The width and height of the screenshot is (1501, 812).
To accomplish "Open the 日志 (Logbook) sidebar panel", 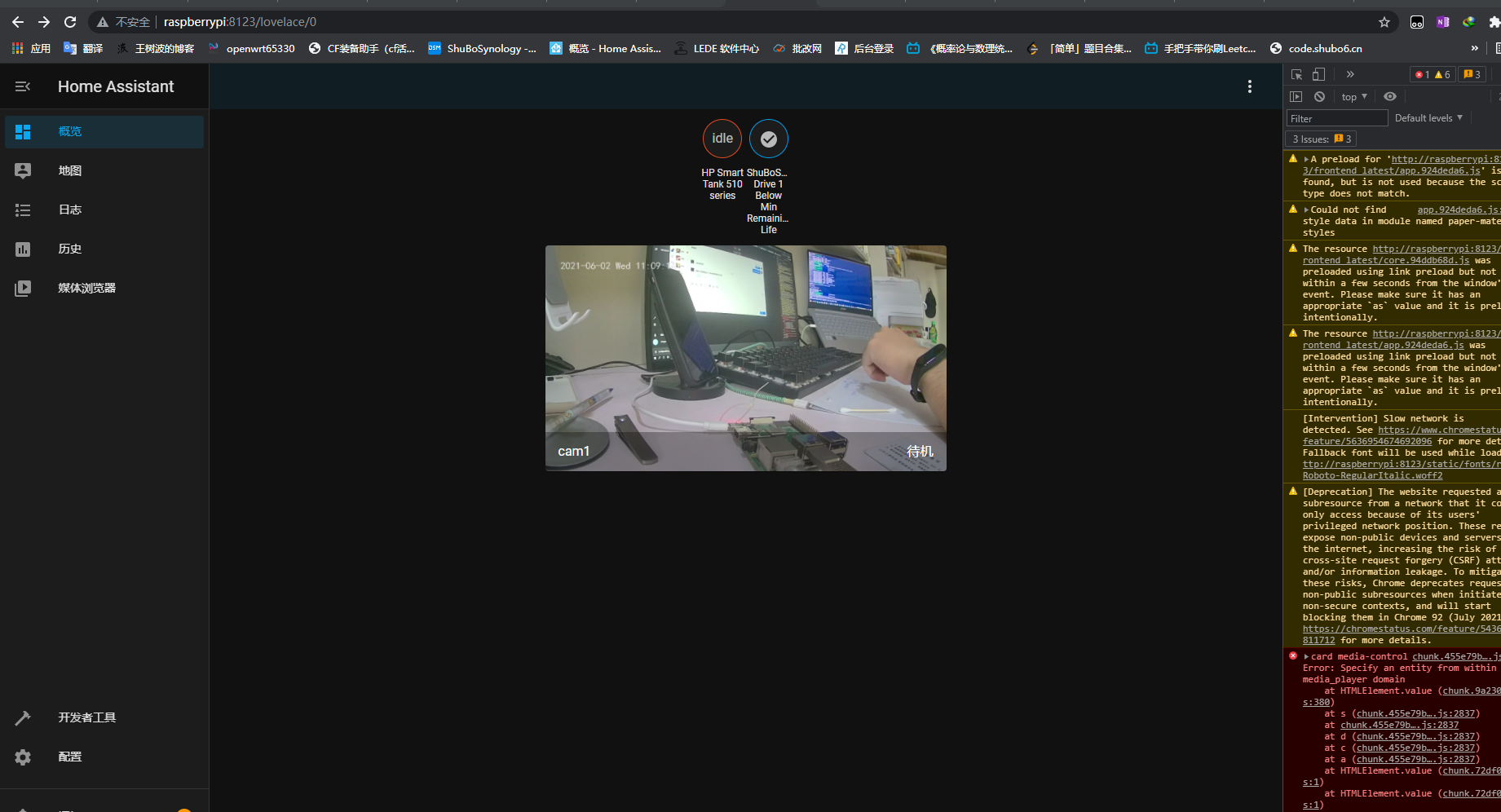I will pos(70,210).
